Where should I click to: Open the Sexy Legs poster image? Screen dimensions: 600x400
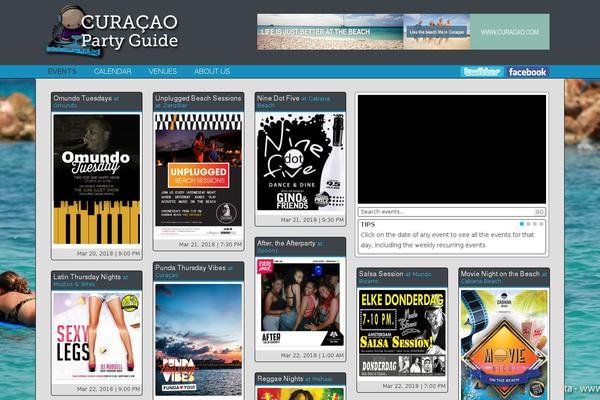click(x=97, y=337)
